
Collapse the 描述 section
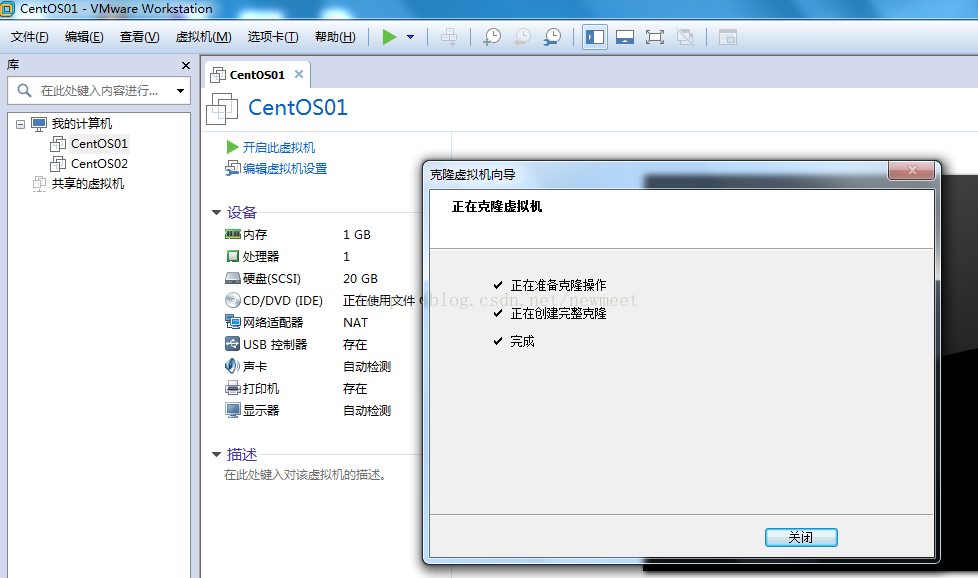point(216,455)
